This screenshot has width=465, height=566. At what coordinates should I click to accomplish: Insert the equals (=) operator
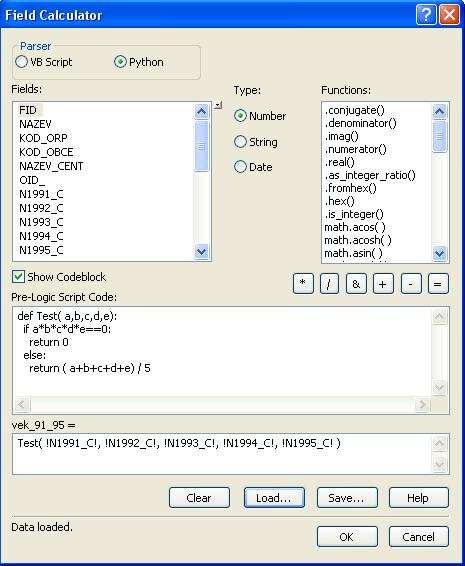point(438,284)
